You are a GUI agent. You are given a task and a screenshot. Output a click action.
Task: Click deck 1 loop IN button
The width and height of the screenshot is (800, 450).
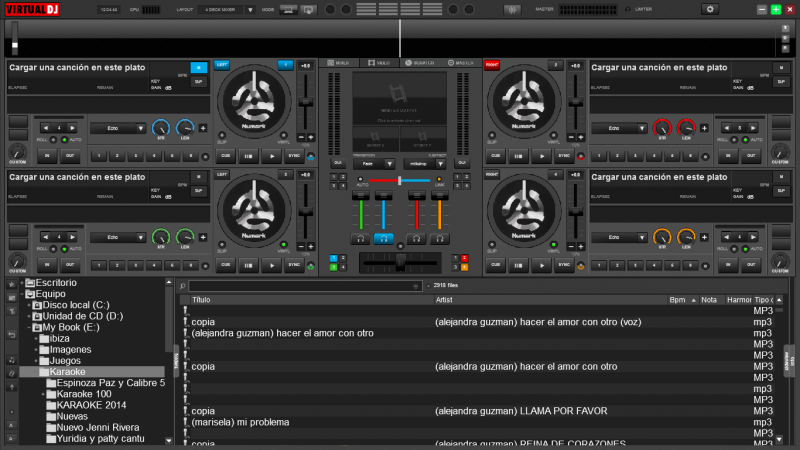(47, 156)
